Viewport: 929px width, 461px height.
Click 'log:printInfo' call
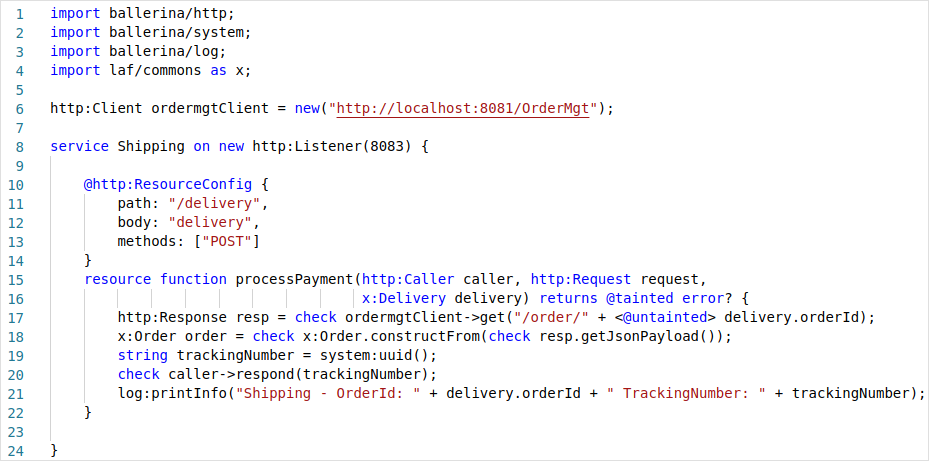172,393
